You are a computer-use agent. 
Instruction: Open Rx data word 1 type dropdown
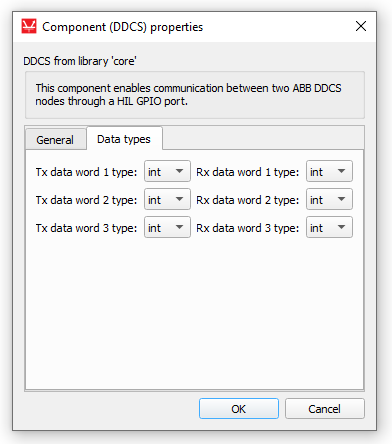coord(329,171)
